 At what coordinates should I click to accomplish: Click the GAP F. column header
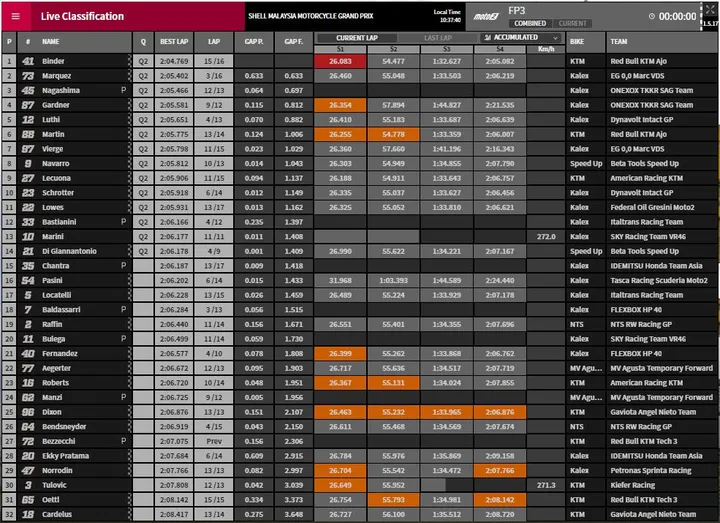293,42
